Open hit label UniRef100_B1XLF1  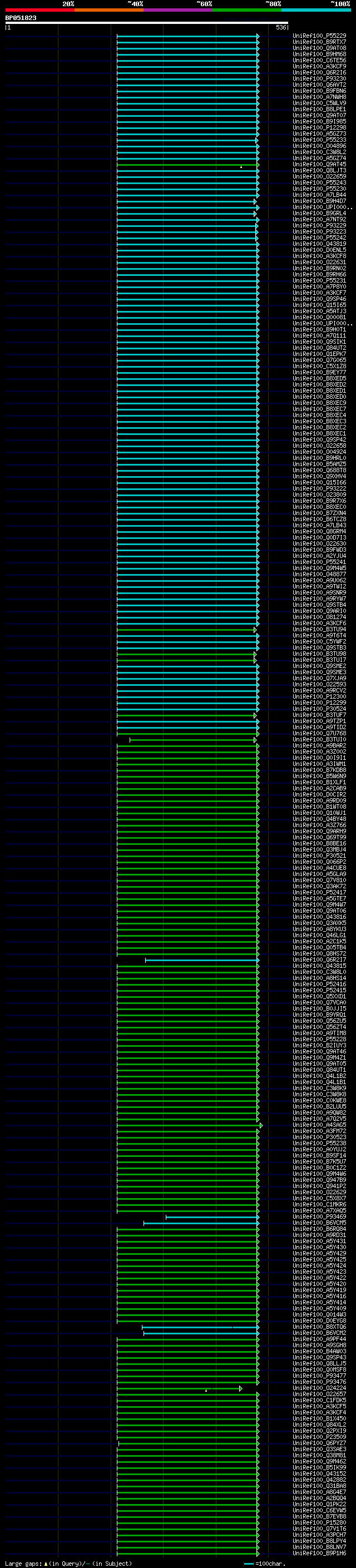[319, 782]
